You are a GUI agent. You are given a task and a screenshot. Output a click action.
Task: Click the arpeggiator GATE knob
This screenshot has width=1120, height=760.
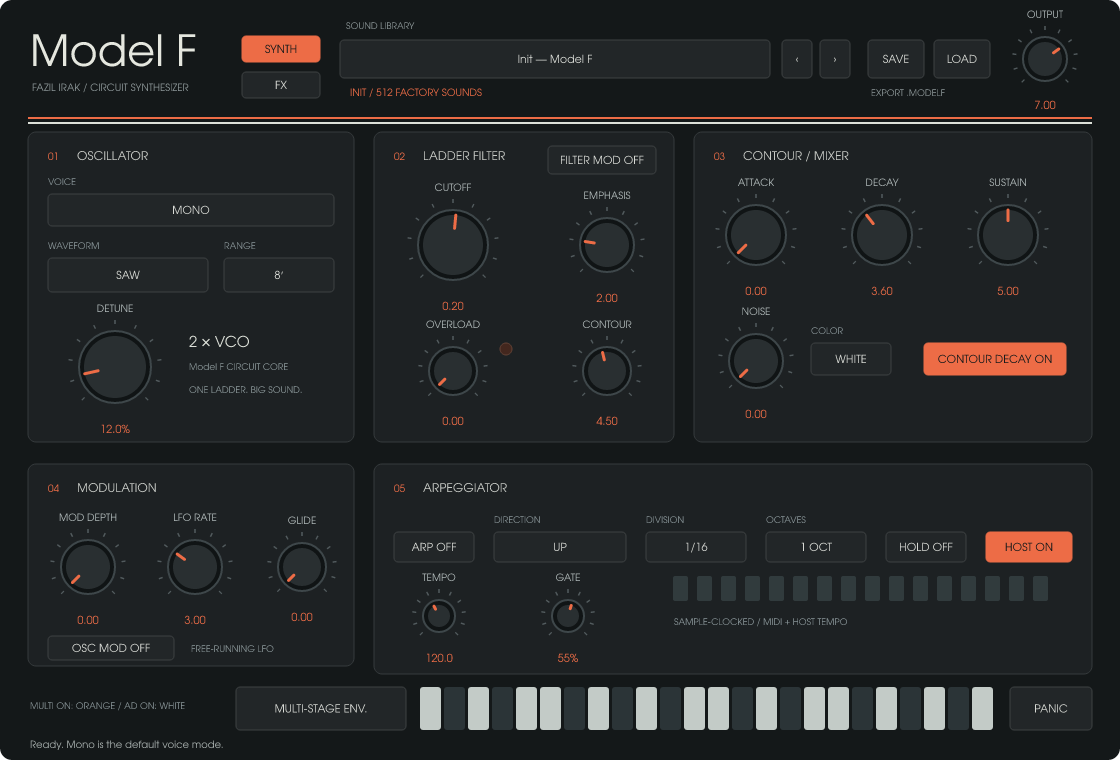[568, 616]
